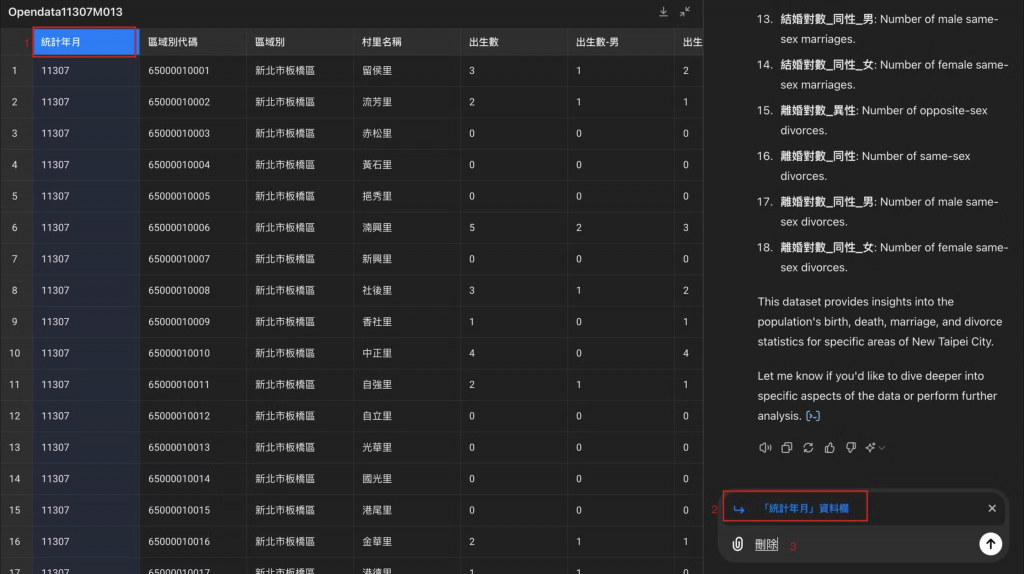Click list item 離婚對數_同性_女 in response

tap(827, 247)
